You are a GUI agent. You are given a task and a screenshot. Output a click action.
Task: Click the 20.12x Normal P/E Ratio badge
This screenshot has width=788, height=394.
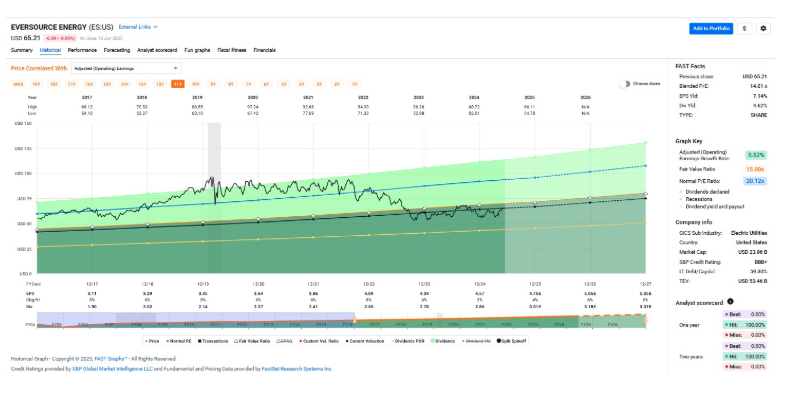[755, 181]
